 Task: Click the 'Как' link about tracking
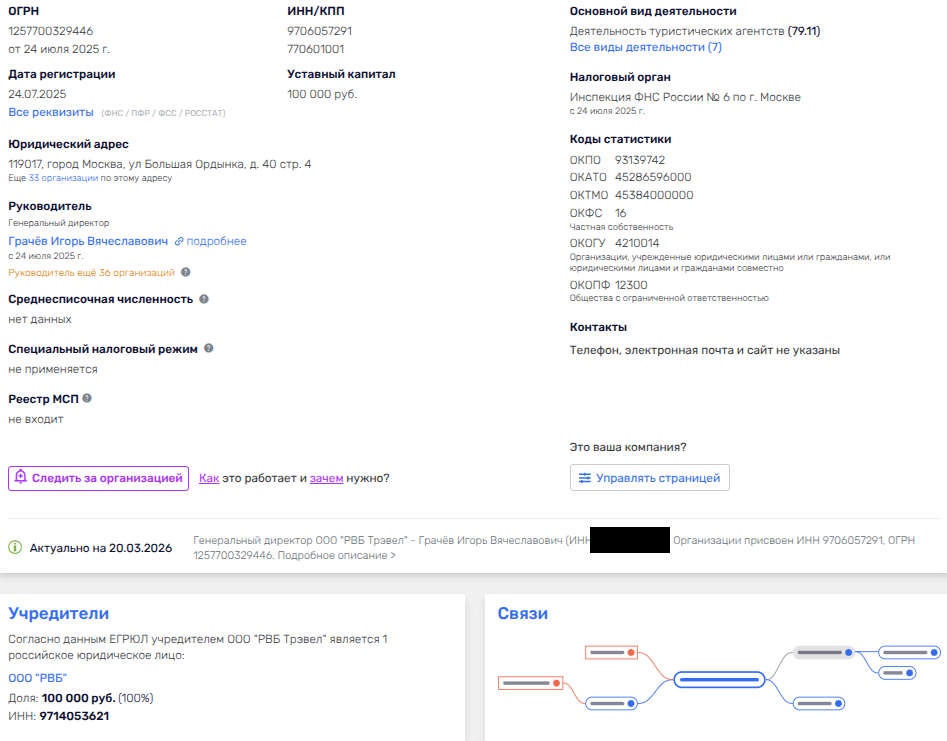(208, 478)
